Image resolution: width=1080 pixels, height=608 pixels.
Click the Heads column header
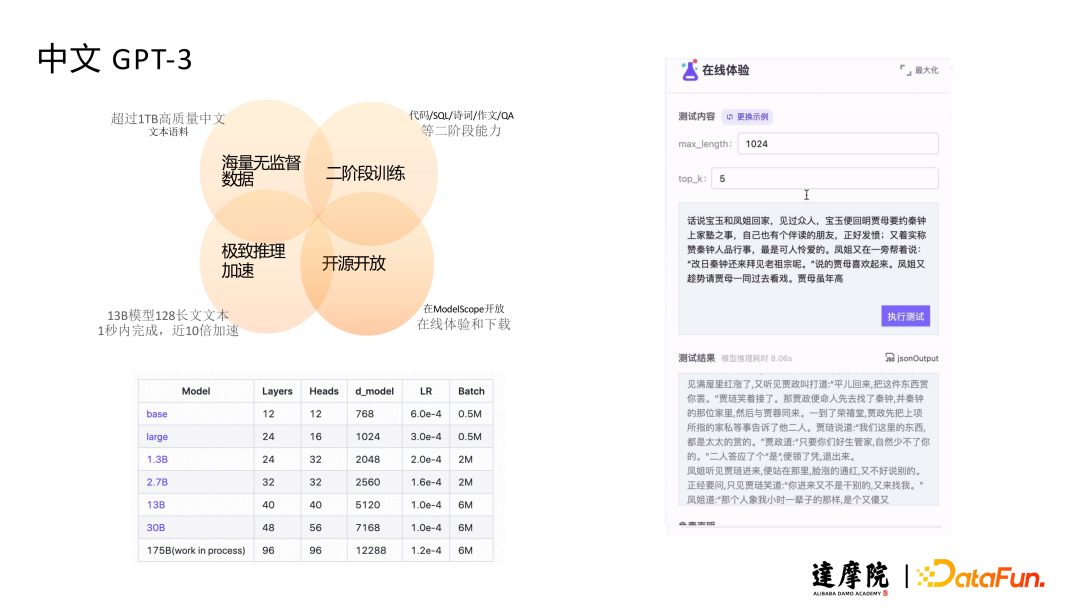(324, 391)
